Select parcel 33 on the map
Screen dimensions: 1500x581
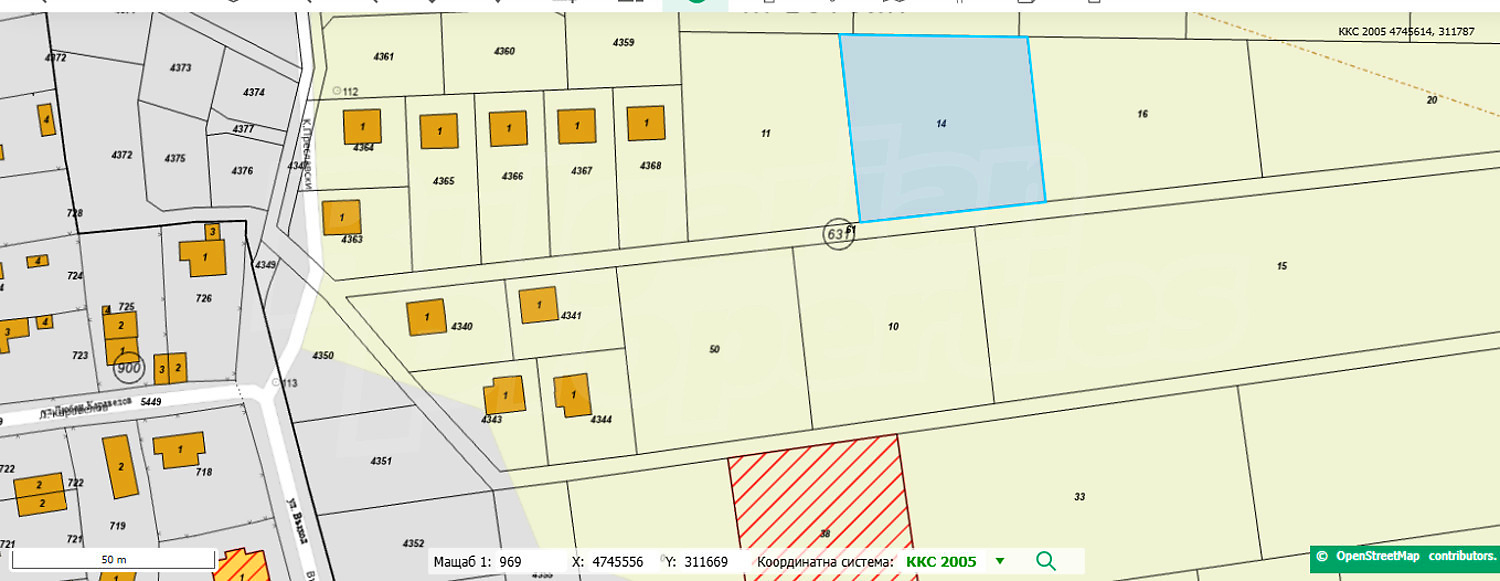(1079, 497)
